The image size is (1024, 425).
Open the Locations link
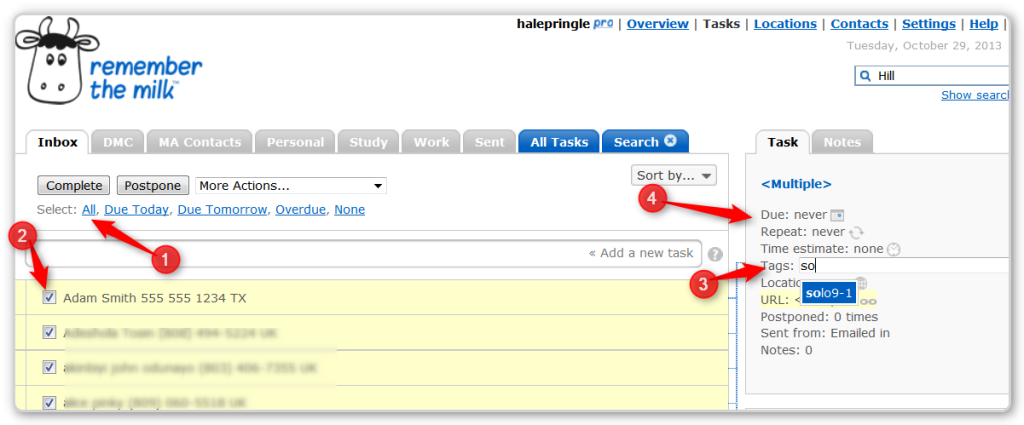(785, 24)
